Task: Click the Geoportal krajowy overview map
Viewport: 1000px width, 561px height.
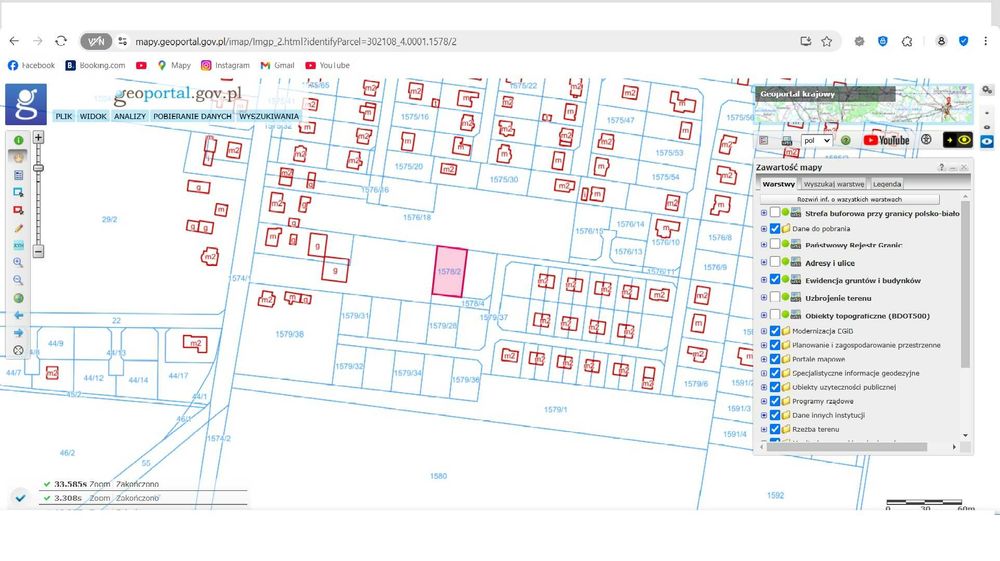Action: [x=864, y=105]
